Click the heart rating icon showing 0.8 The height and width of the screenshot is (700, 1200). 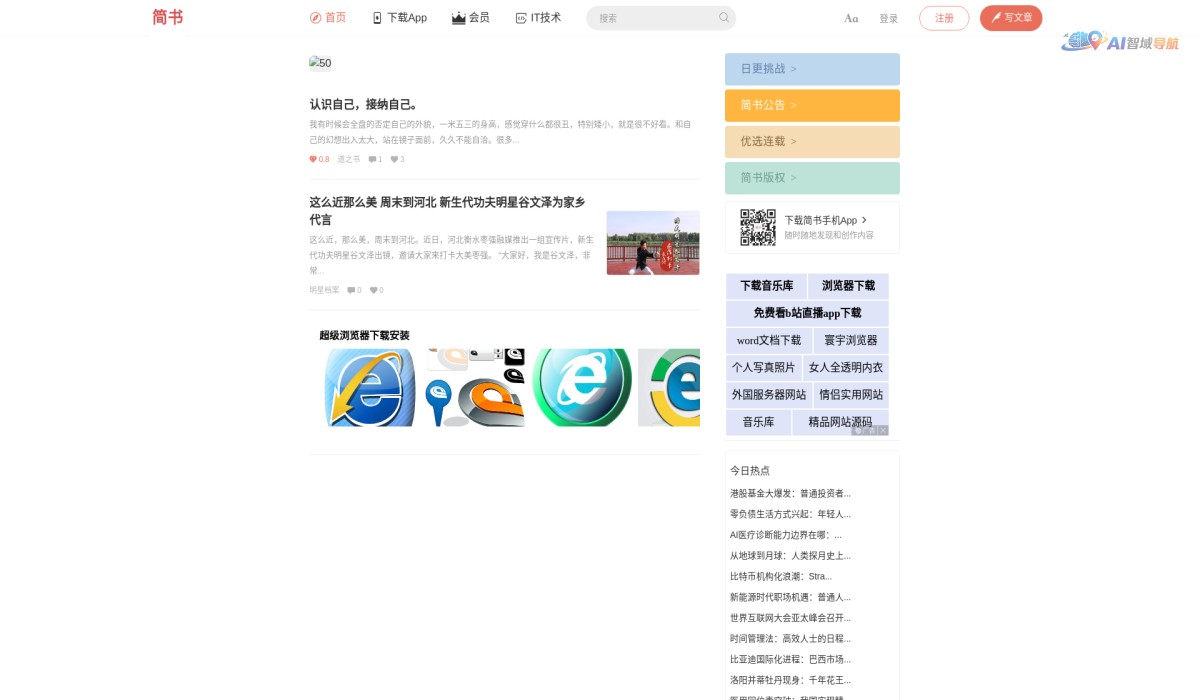click(x=315, y=159)
